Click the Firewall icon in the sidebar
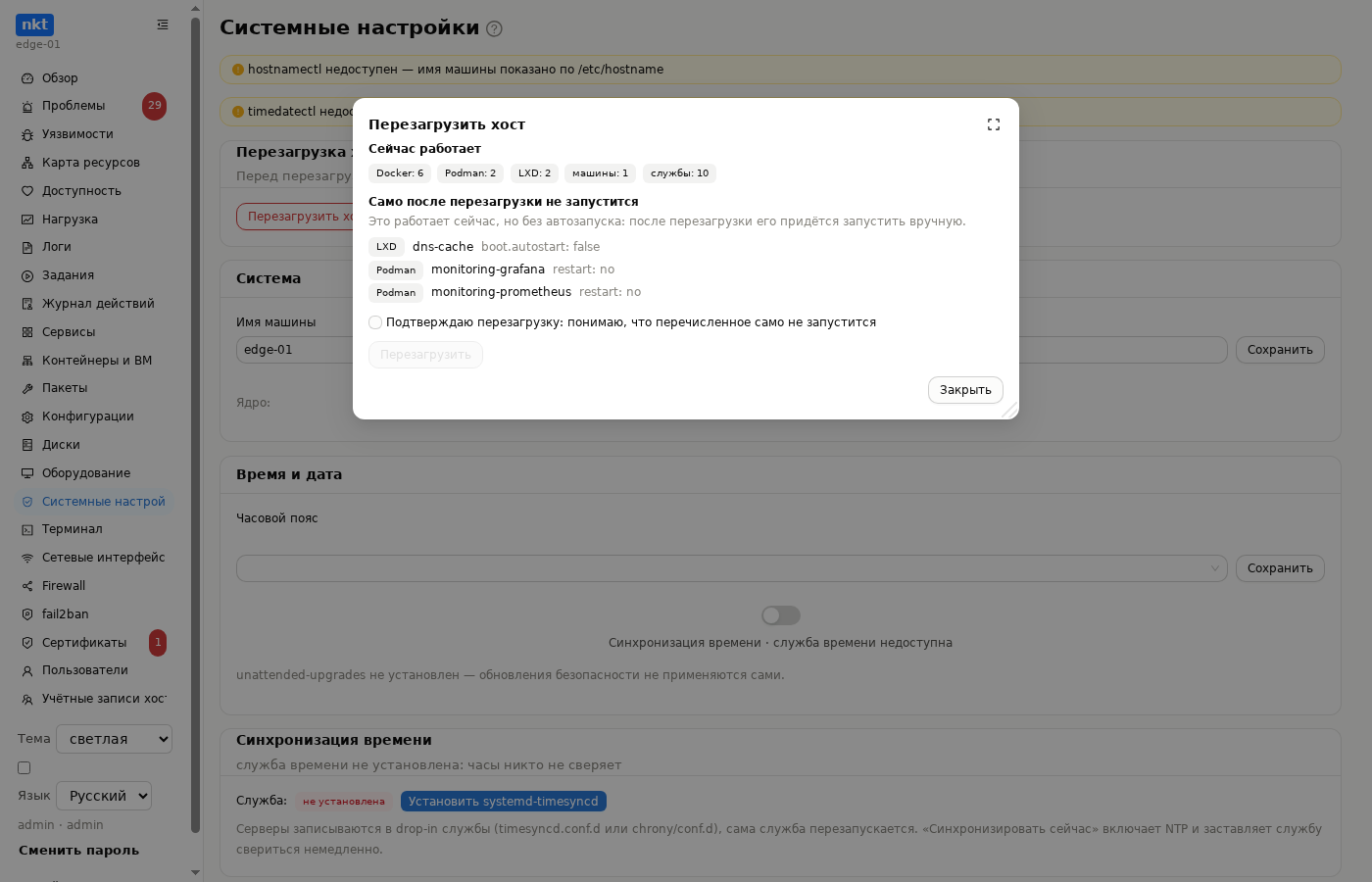This screenshot has height=882, width=1372. 27,586
